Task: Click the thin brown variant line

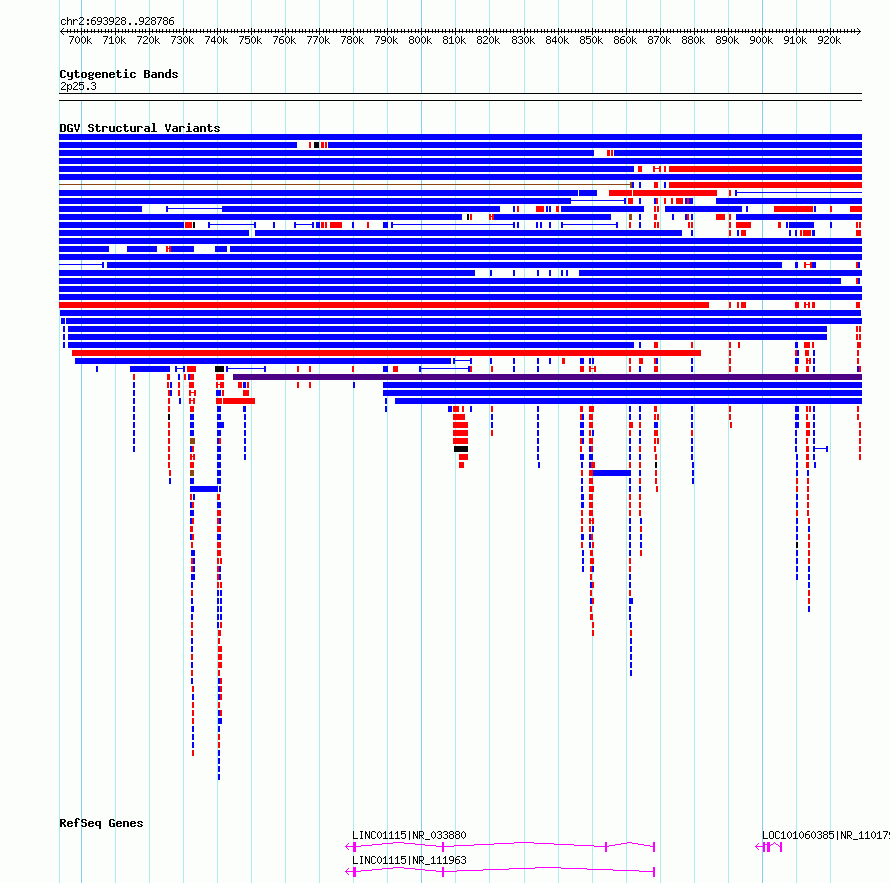Action: pyautogui.click(x=345, y=184)
